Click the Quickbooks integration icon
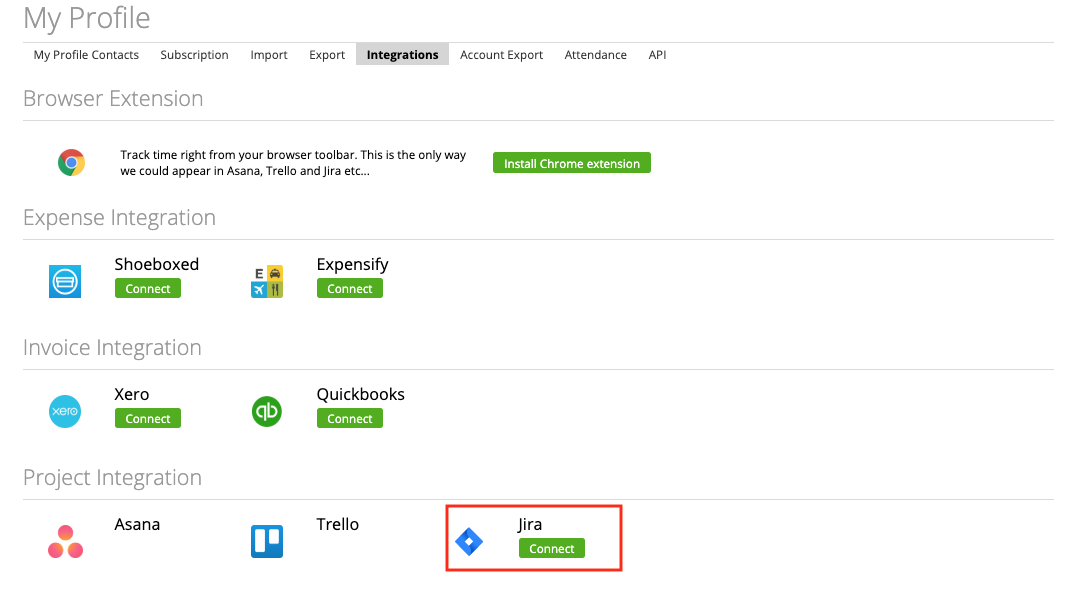 tap(266, 411)
